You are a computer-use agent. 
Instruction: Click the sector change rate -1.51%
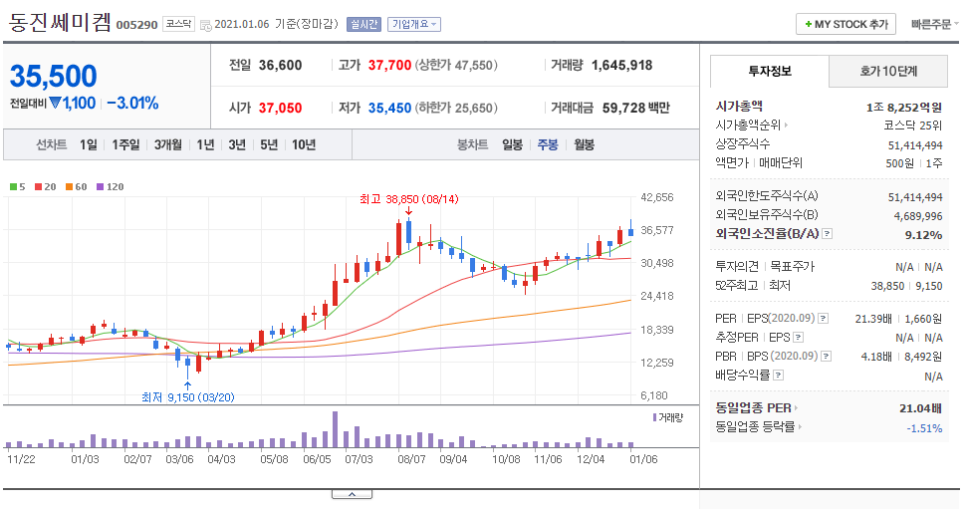click(924, 428)
